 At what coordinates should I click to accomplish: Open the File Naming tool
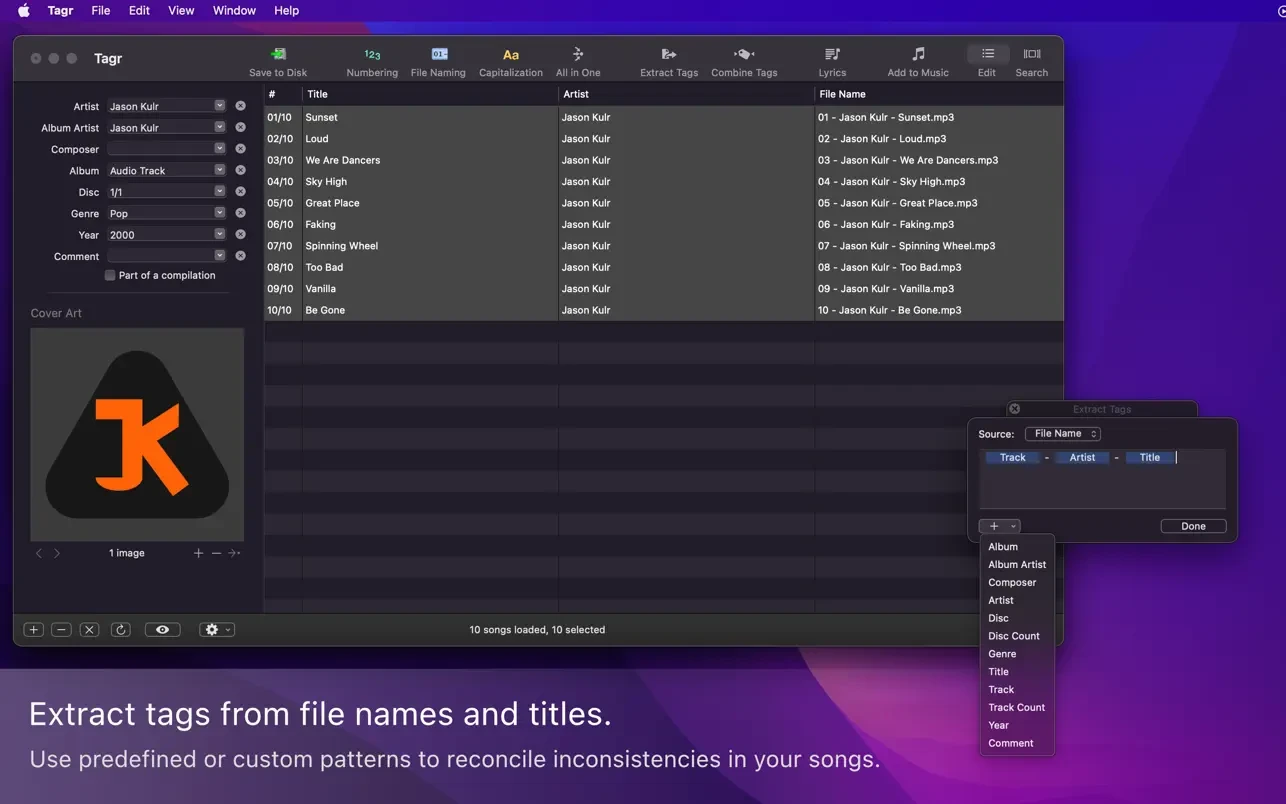pos(439,55)
